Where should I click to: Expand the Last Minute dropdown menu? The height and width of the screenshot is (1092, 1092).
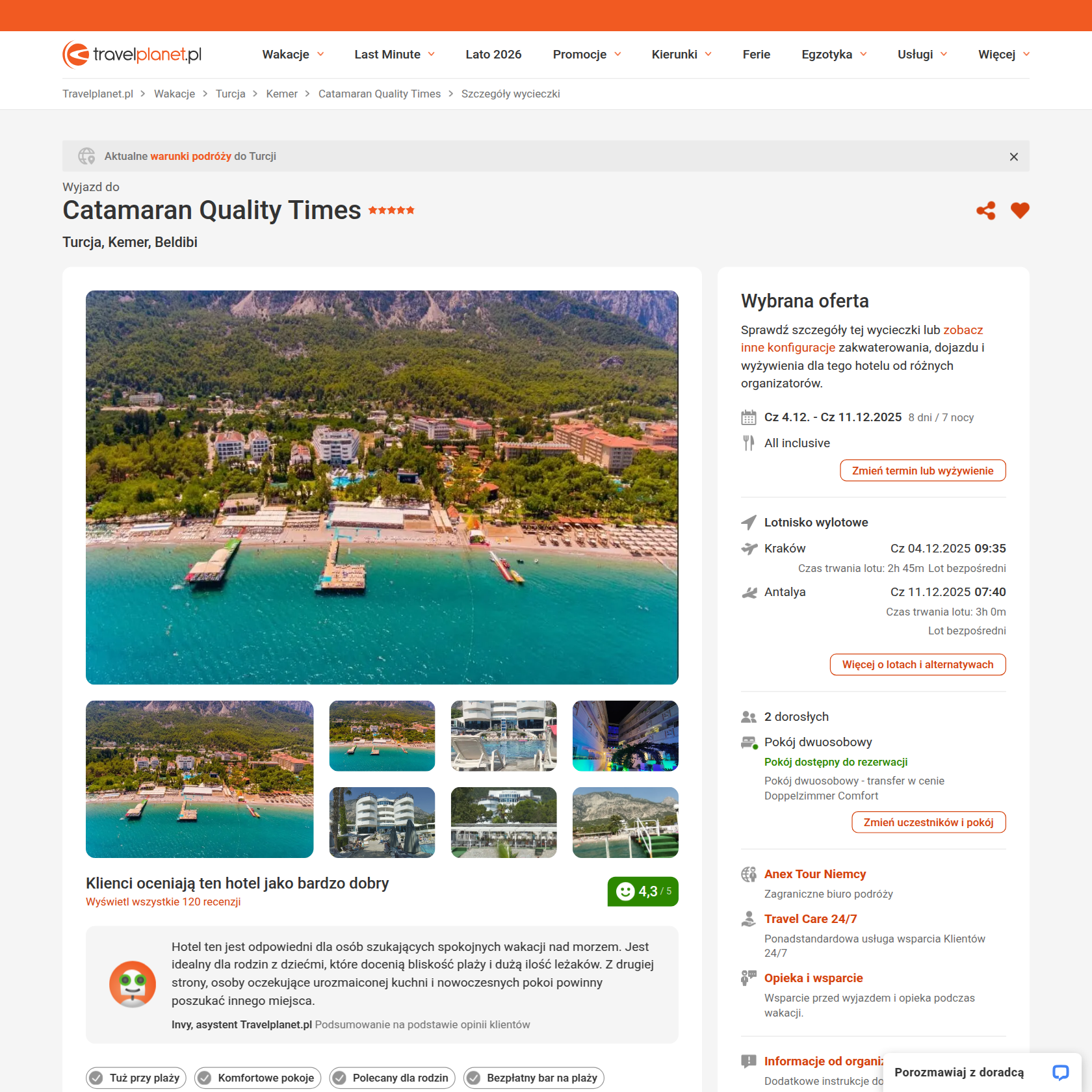coord(395,55)
